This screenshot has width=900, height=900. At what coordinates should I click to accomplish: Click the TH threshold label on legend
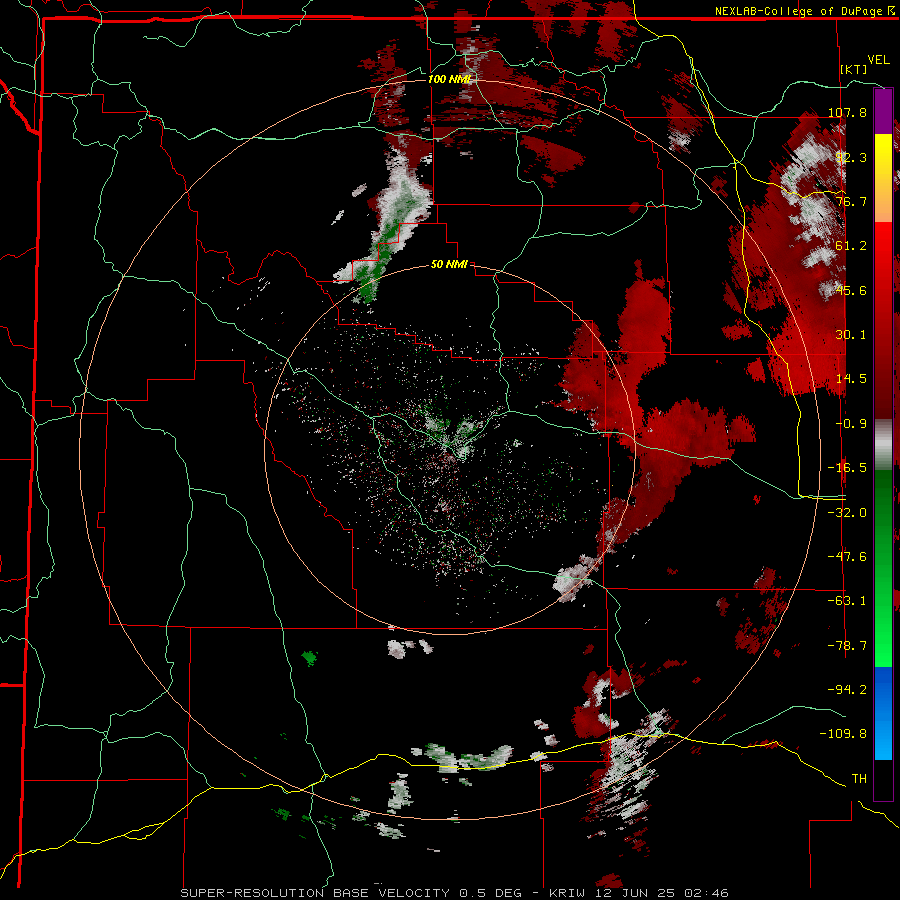pyautogui.click(x=859, y=779)
